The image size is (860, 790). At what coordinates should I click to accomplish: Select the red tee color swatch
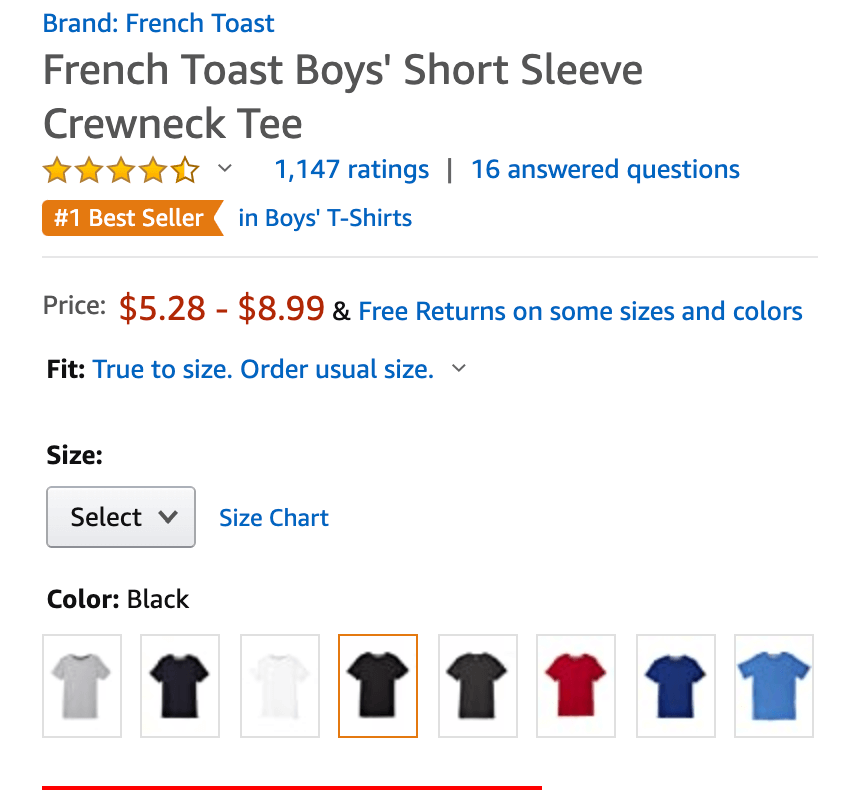coord(576,685)
